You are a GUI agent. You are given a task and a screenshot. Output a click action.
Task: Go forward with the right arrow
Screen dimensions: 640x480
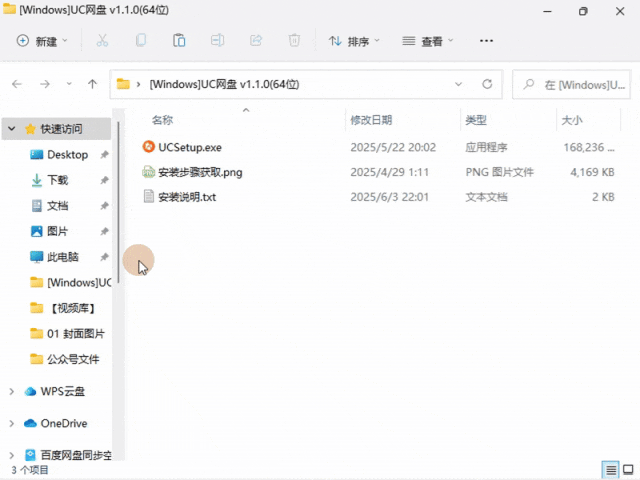coord(44,84)
